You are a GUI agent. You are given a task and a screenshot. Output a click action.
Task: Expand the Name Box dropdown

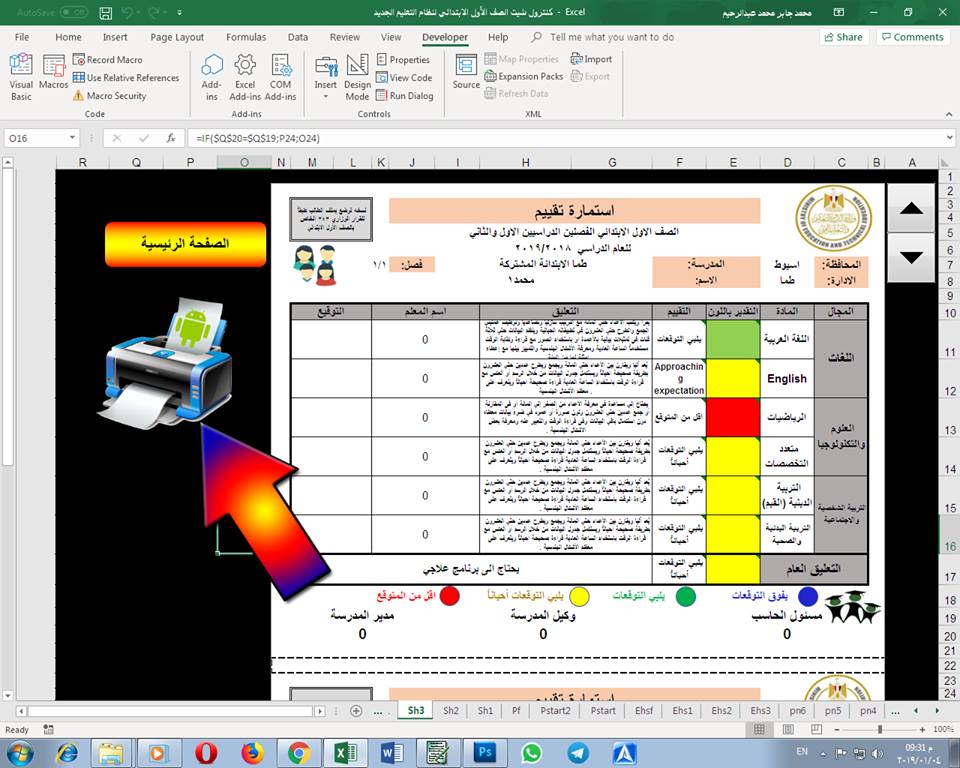(x=73, y=138)
